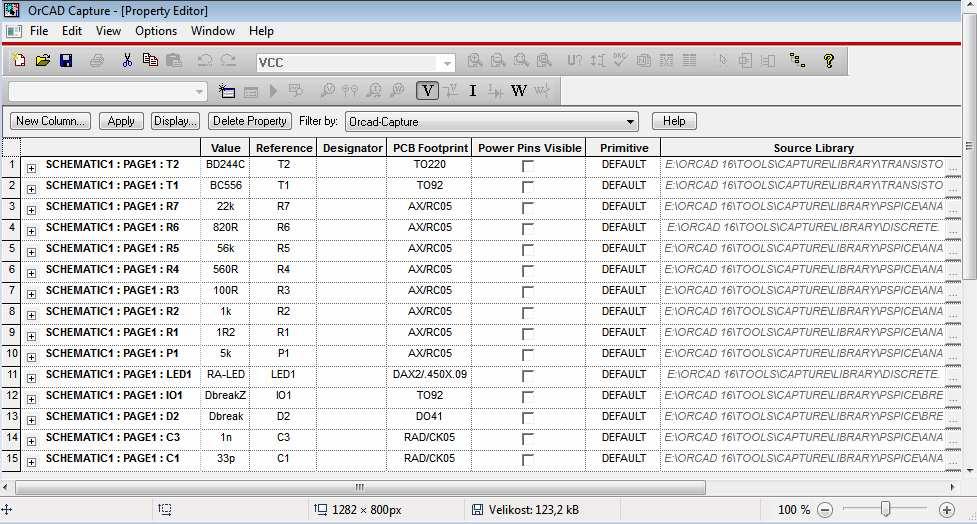Image resolution: width=977 pixels, height=524 pixels.
Task: Expand row SCHEMATIC1 : PAGE1 : IO1
Action: (31, 399)
